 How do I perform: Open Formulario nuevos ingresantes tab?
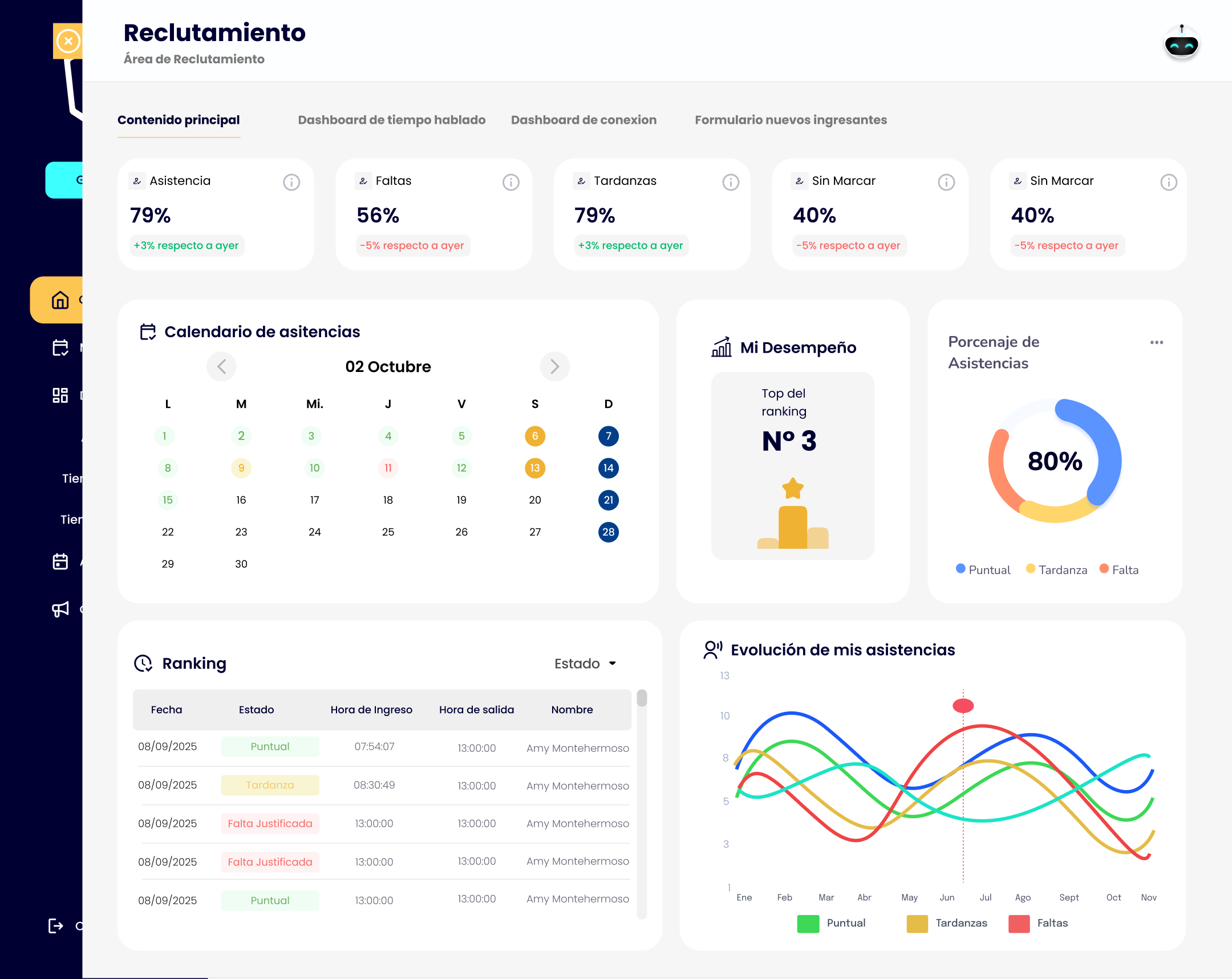(791, 120)
